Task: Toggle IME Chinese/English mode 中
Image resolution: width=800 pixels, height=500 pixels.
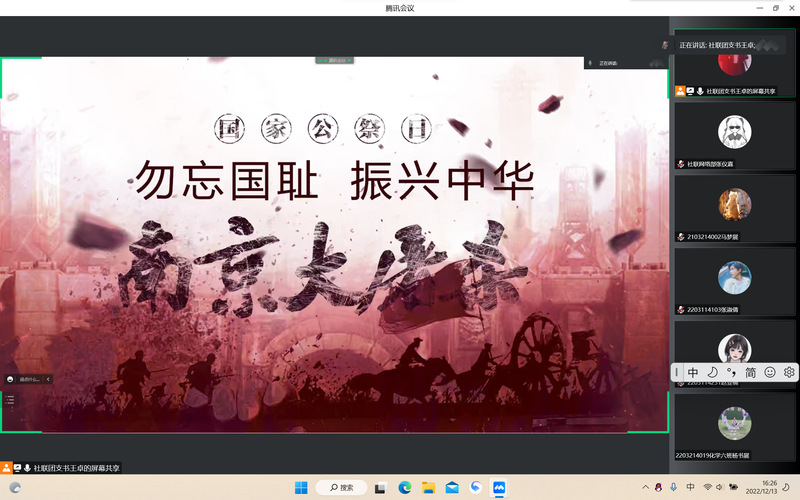Action: [693, 372]
